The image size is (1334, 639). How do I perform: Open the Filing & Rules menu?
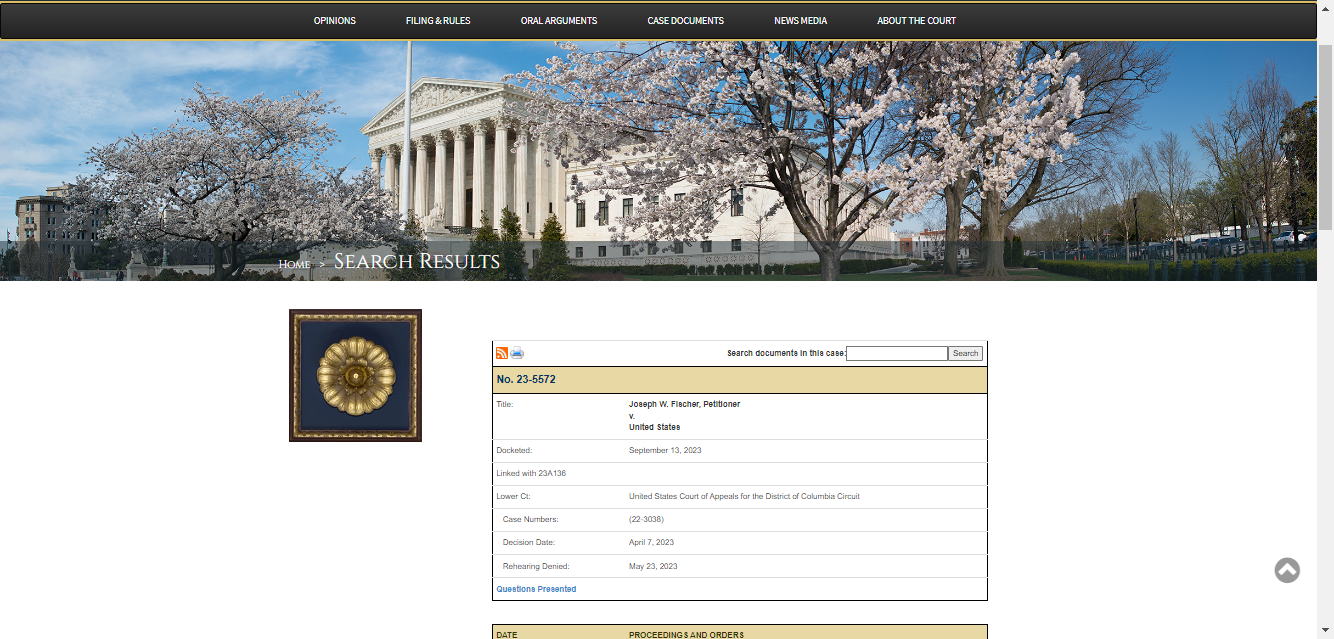pos(438,21)
